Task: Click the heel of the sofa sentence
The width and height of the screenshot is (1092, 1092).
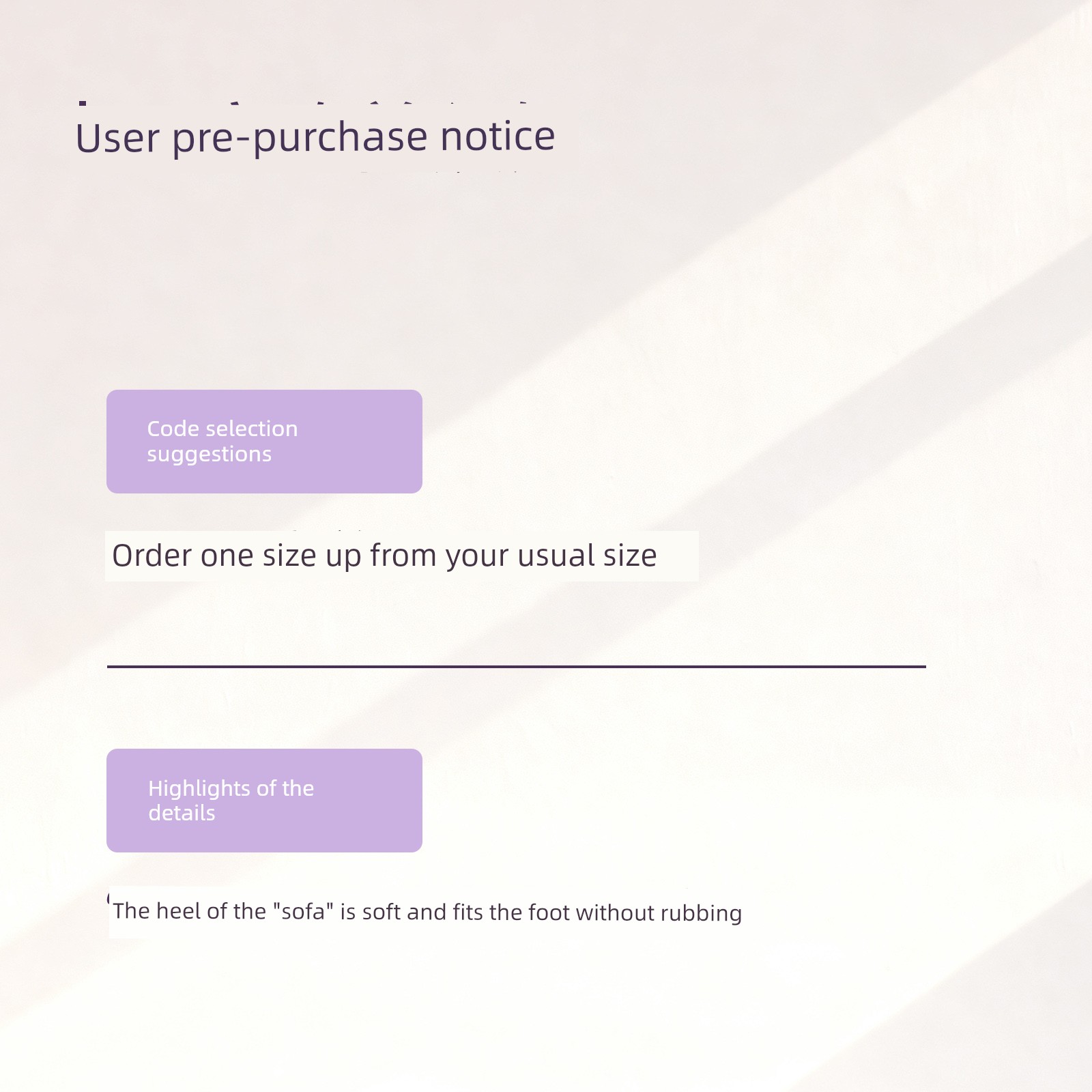Action: click(427, 913)
